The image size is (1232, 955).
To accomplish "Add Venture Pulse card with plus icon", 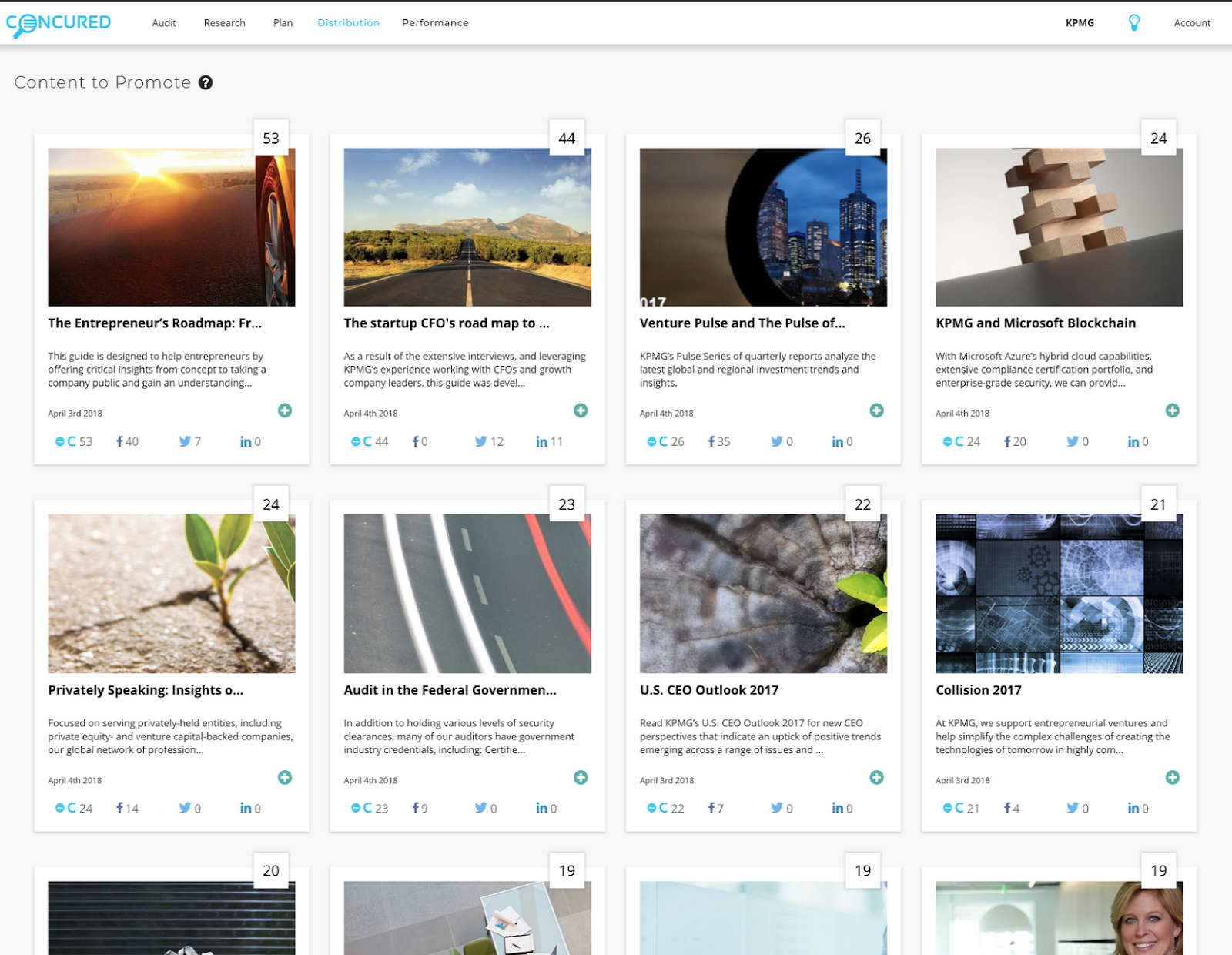I will 876,410.
